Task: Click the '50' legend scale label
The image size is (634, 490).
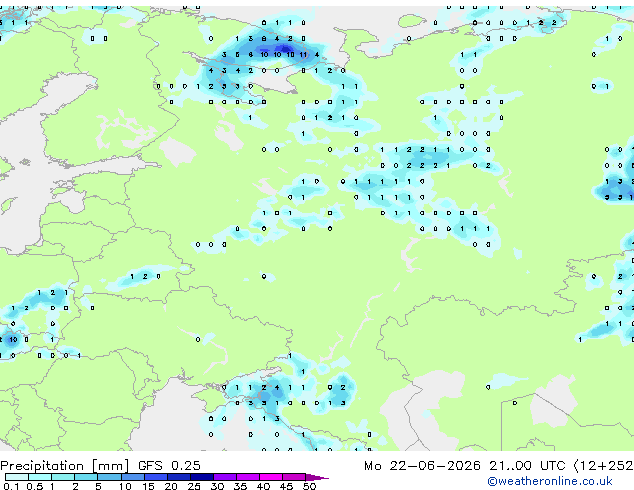Action: tap(309, 486)
